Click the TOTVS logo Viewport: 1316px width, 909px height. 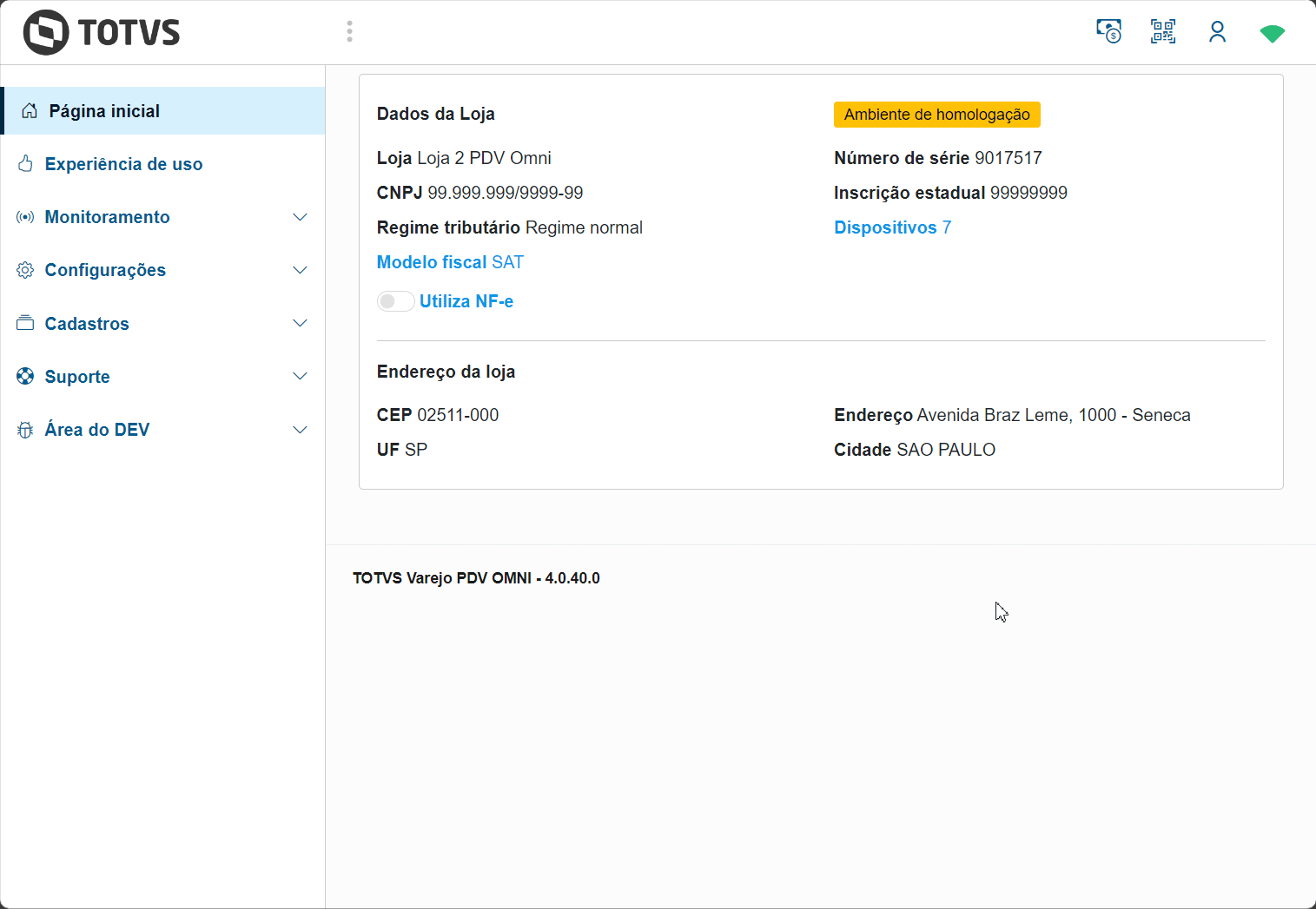click(x=102, y=33)
